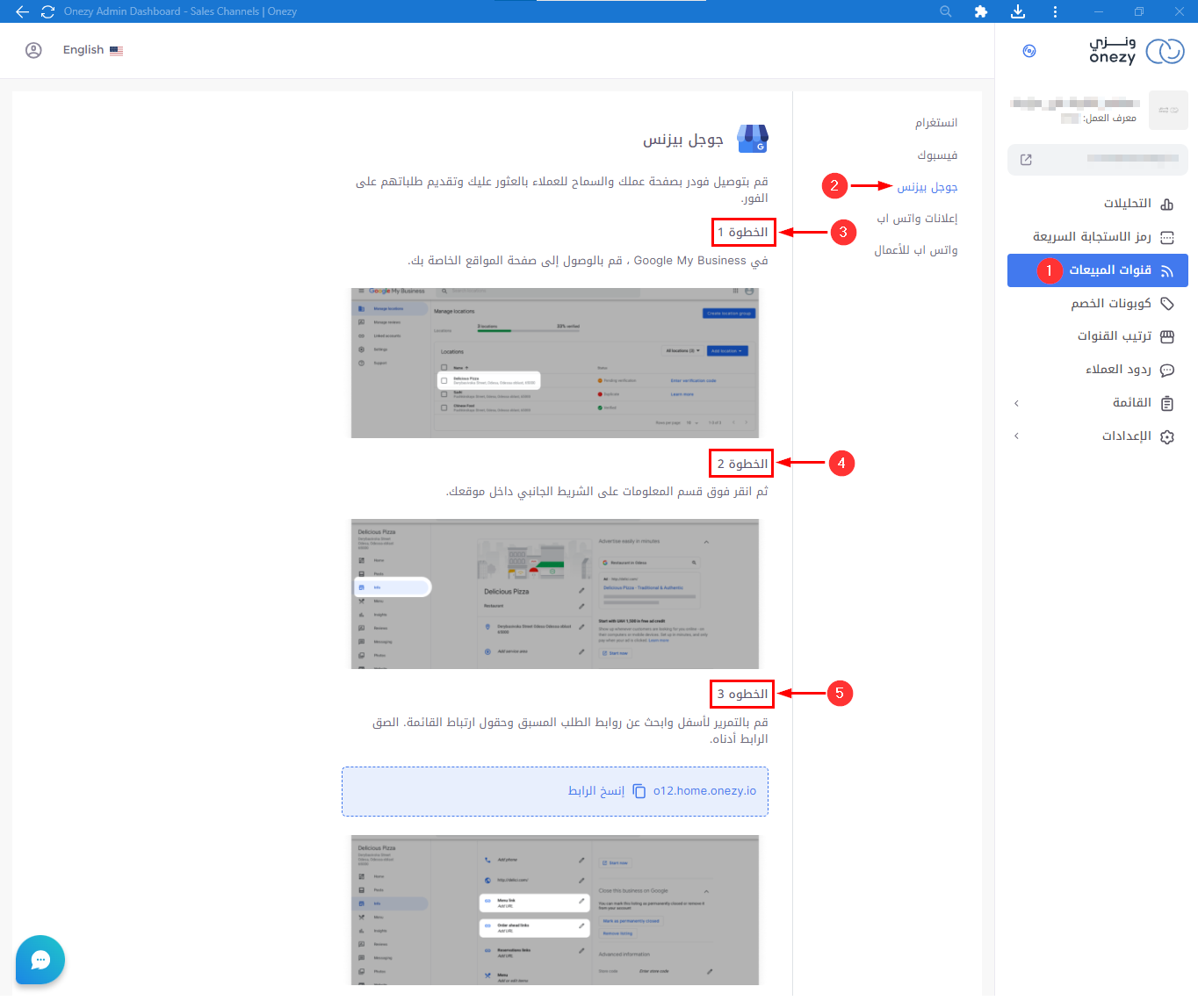The height and width of the screenshot is (1008, 1198).
Task: Click the o12.home.onezy.io link
Action: coord(704,791)
